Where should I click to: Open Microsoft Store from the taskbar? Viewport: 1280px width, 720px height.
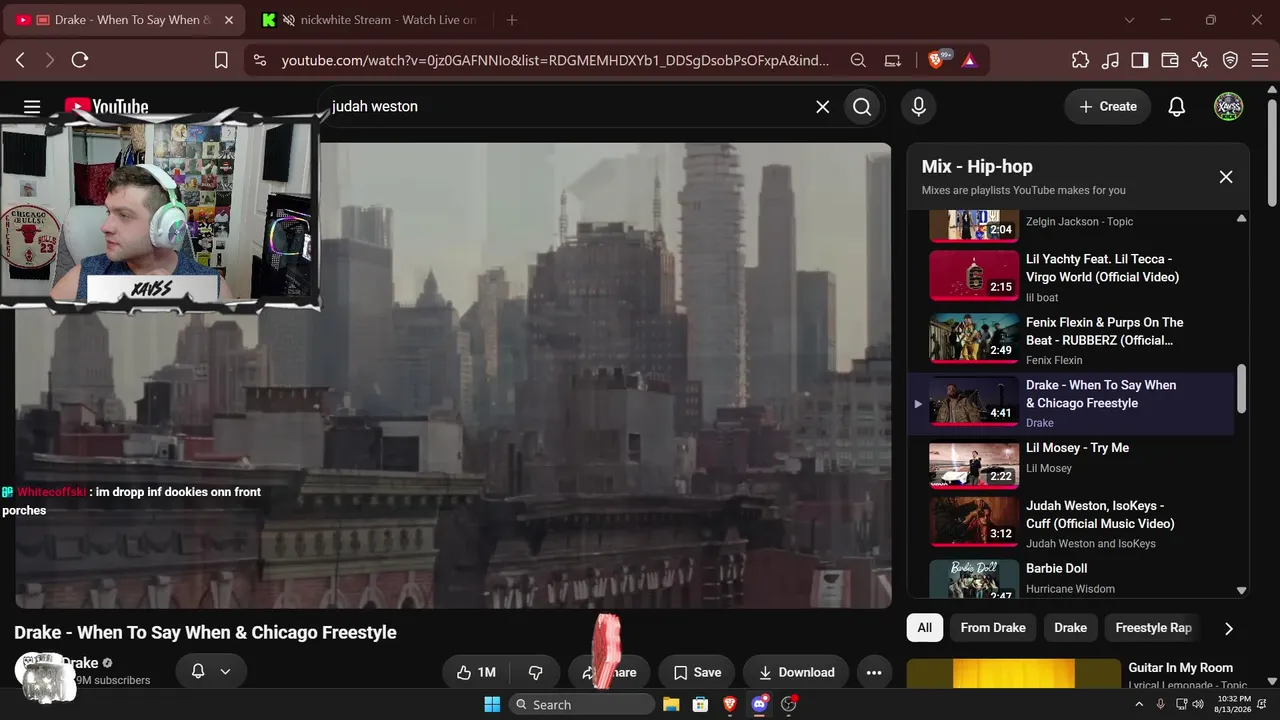tap(701, 705)
